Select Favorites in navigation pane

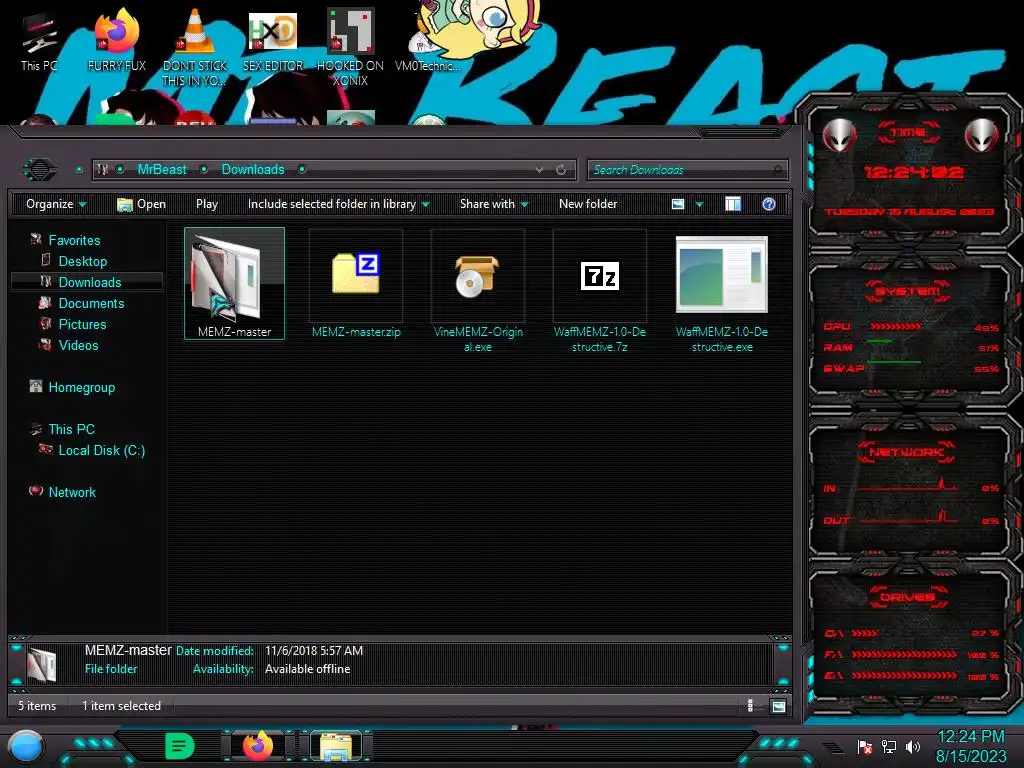coord(74,240)
